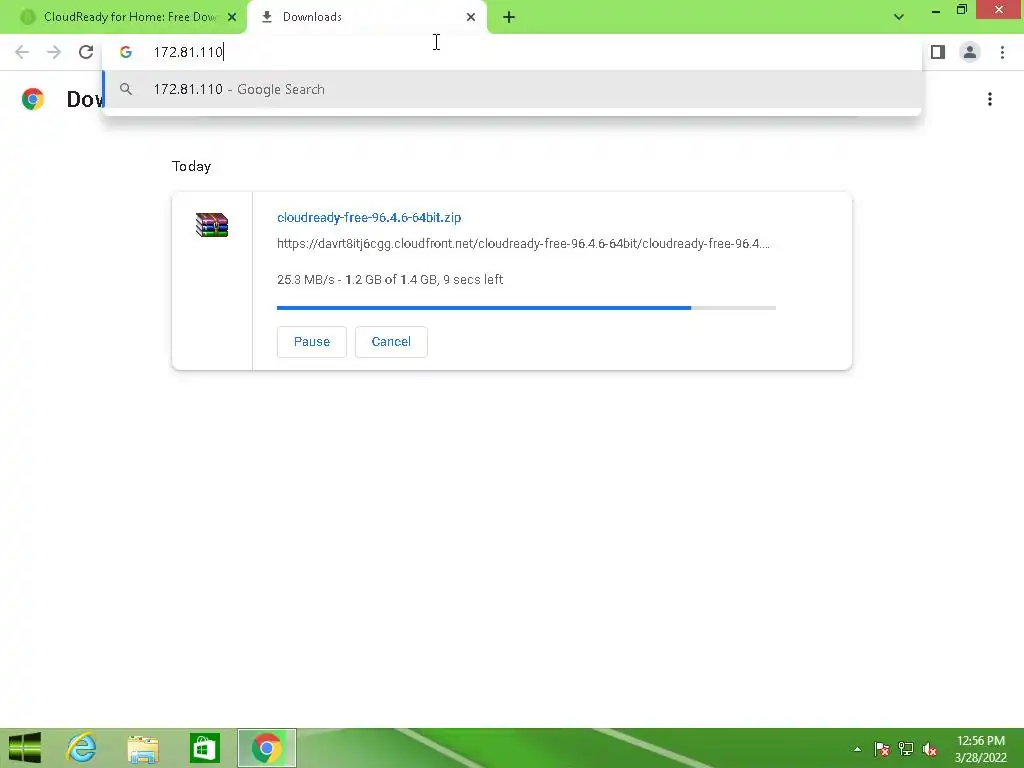Image resolution: width=1024 pixels, height=768 pixels.
Task: Click the Chrome logo on Downloads page
Action: pos(33,99)
